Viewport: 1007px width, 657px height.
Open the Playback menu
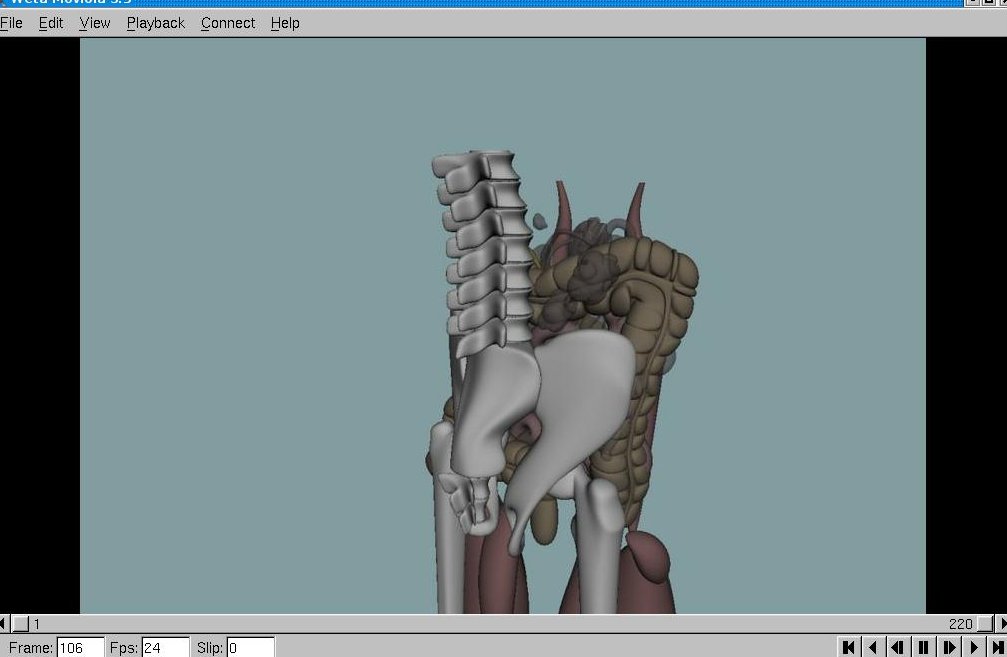point(155,23)
